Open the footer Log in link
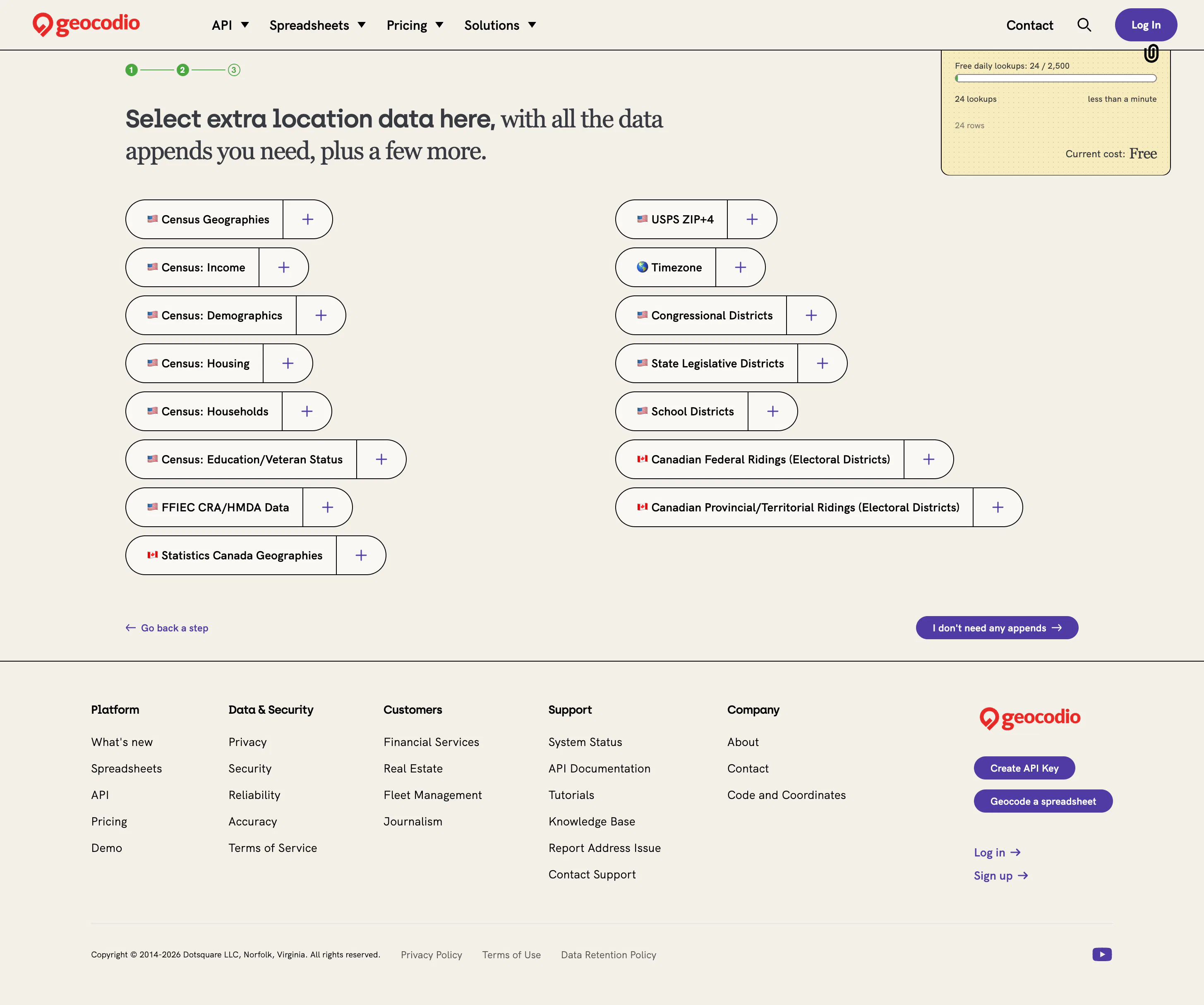Image resolution: width=1204 pixels, height=1005 pixels. (x=998, y=852)
